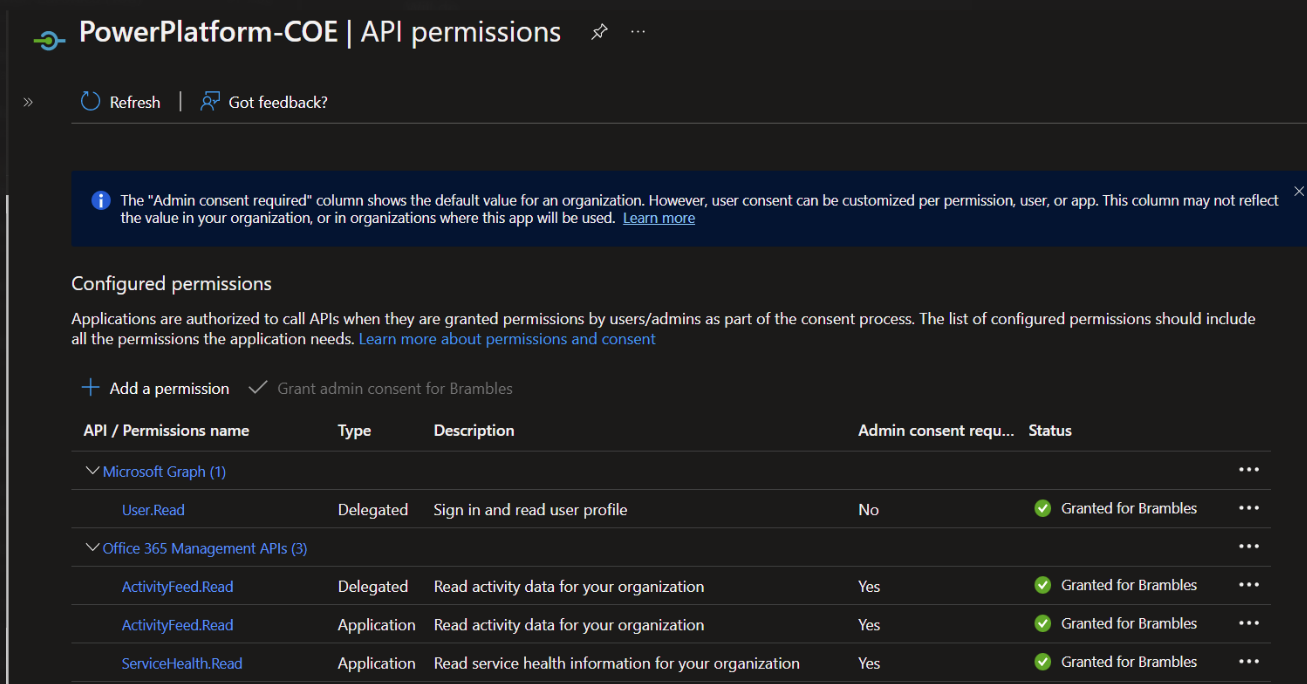The image size is (1307, 684).
Task: Open the ellipsis menu for delegated ActivityFeed.Read
Action: [x=1248, y=584]
